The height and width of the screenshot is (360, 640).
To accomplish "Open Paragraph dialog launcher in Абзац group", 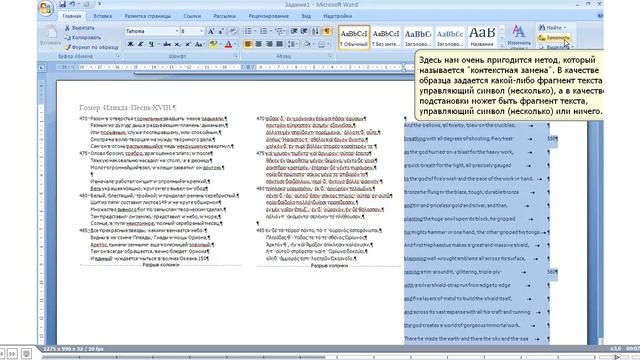I will point(330,56).
